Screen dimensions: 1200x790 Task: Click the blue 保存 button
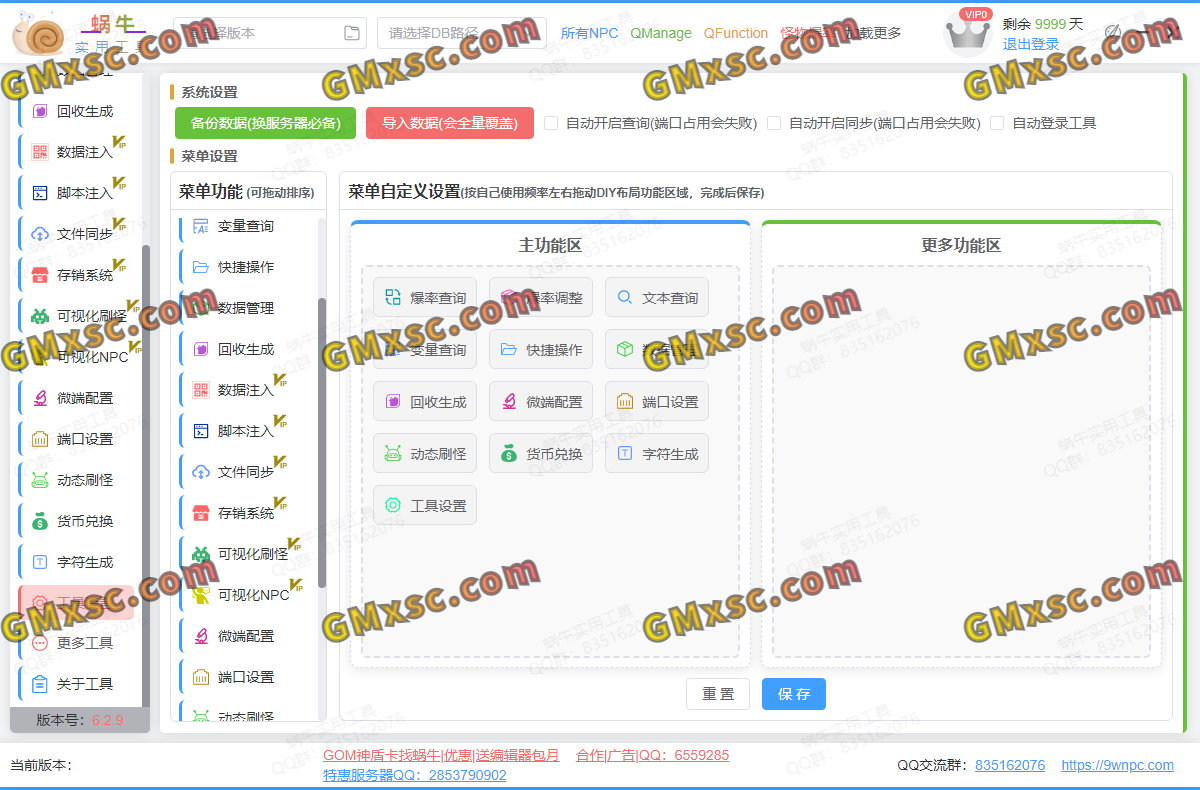tap(794, 694)
